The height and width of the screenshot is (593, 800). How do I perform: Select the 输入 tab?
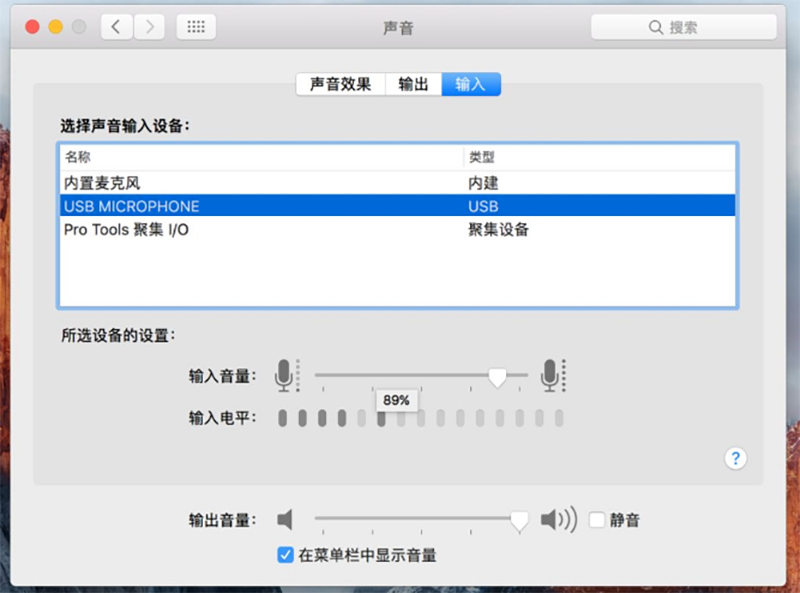click(470, 84)
